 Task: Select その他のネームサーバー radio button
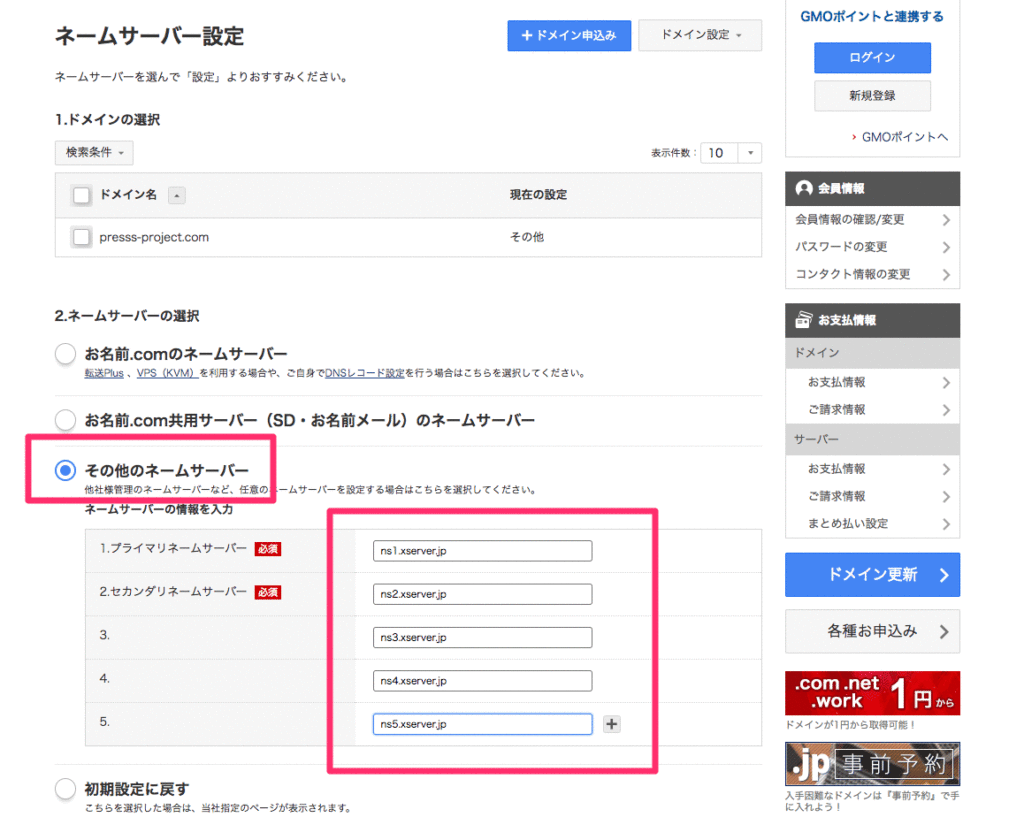click(x=65, y=470)
